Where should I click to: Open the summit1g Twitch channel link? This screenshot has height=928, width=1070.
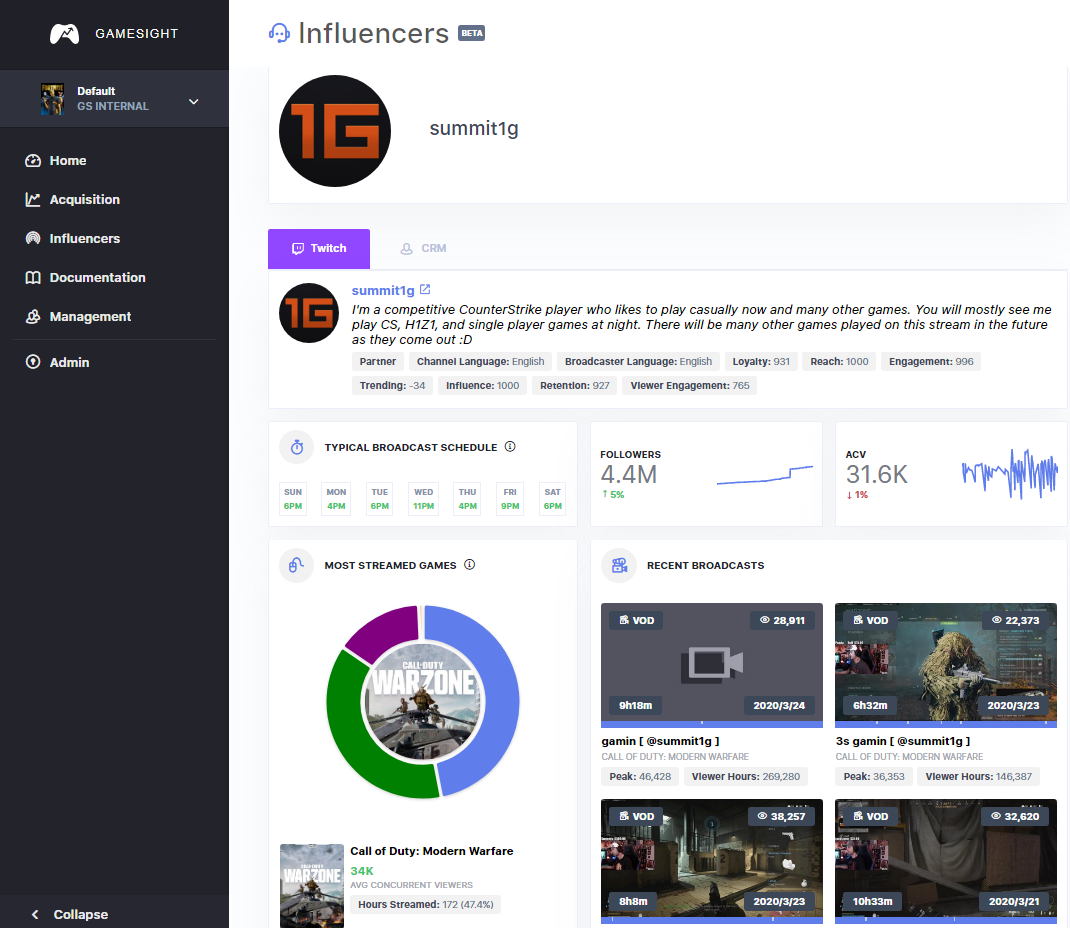(383, 290)
